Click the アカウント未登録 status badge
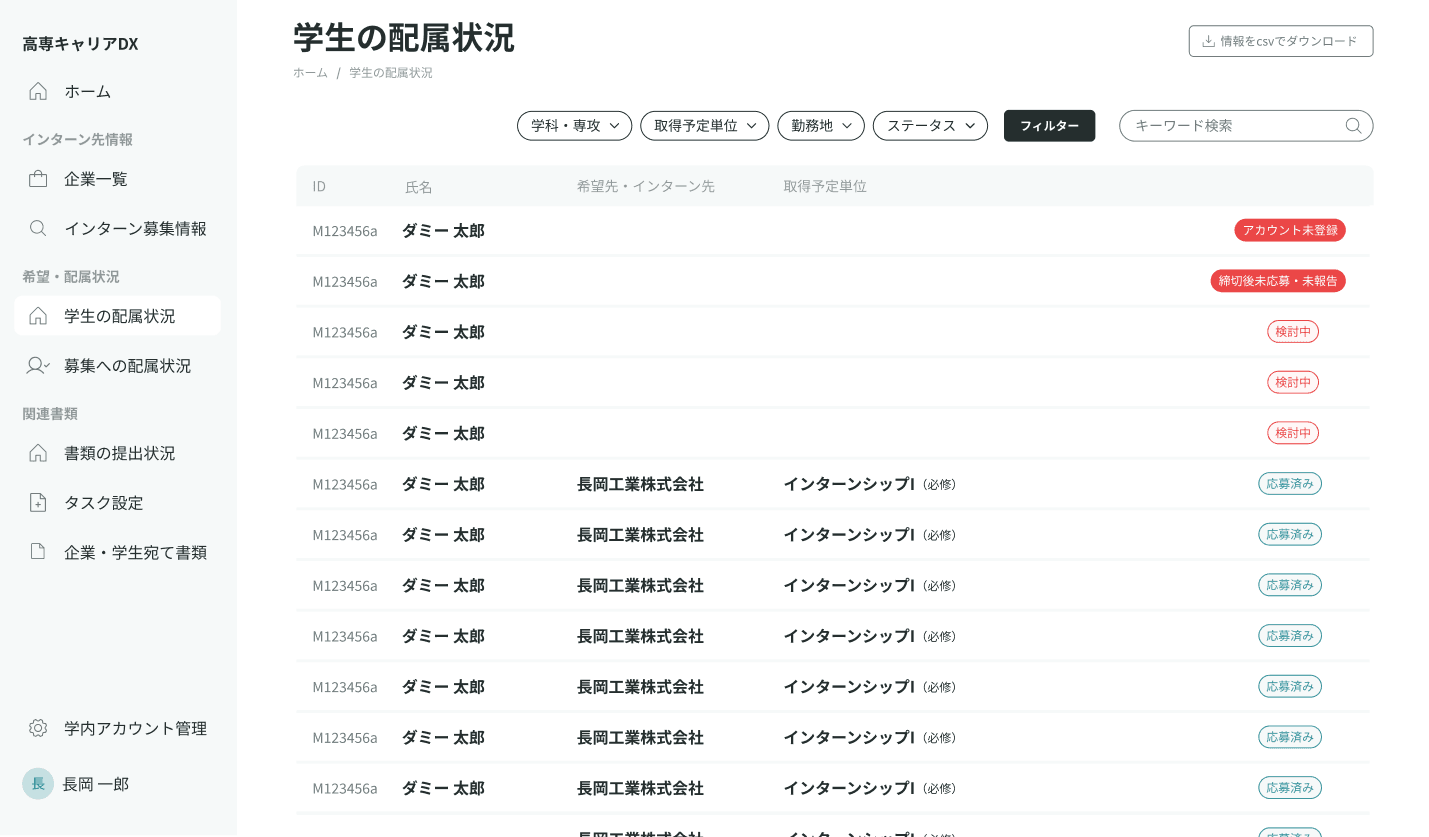This screenshot has height=837, width=1429. (x=1289, y=229)
